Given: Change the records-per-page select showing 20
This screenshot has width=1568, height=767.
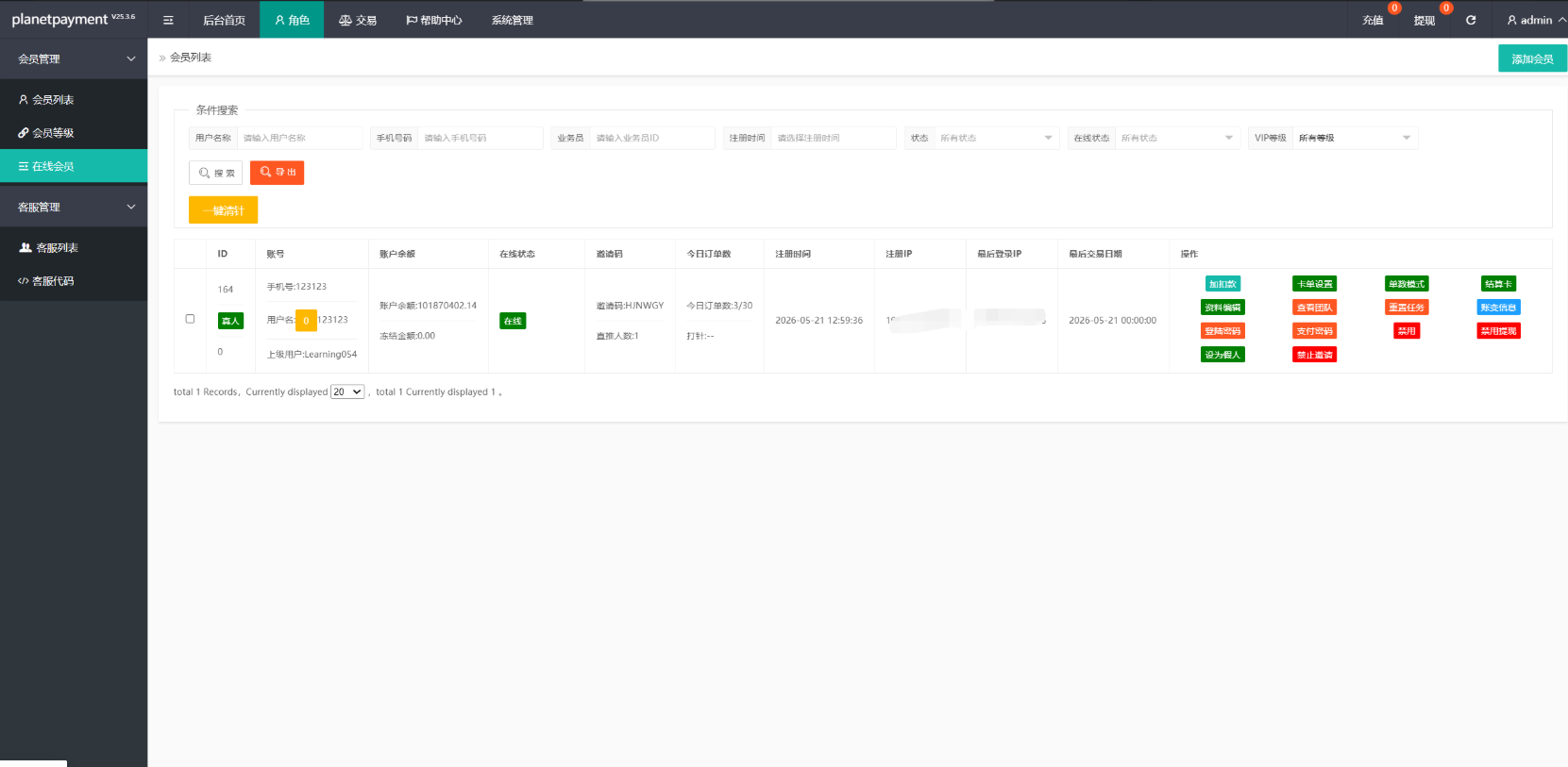Looking at the screenshot, I should tap(347, 392).
